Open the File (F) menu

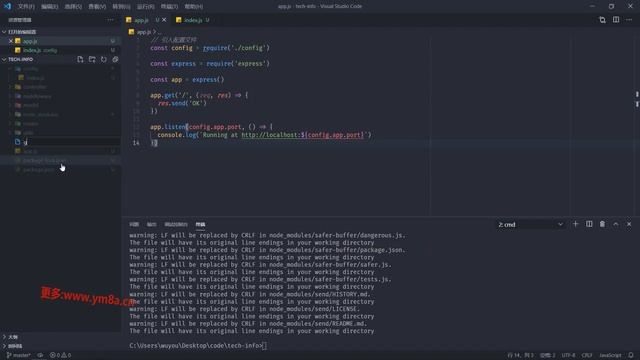pyautogui.click(x=26, y=7)
